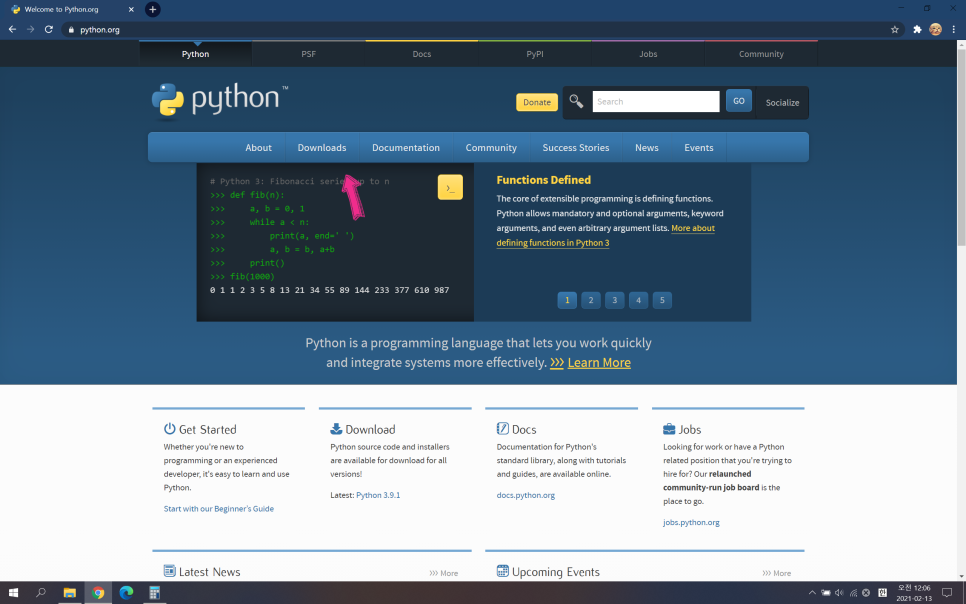
Task: Click the Latest News icon
Action: coord(169,571)
